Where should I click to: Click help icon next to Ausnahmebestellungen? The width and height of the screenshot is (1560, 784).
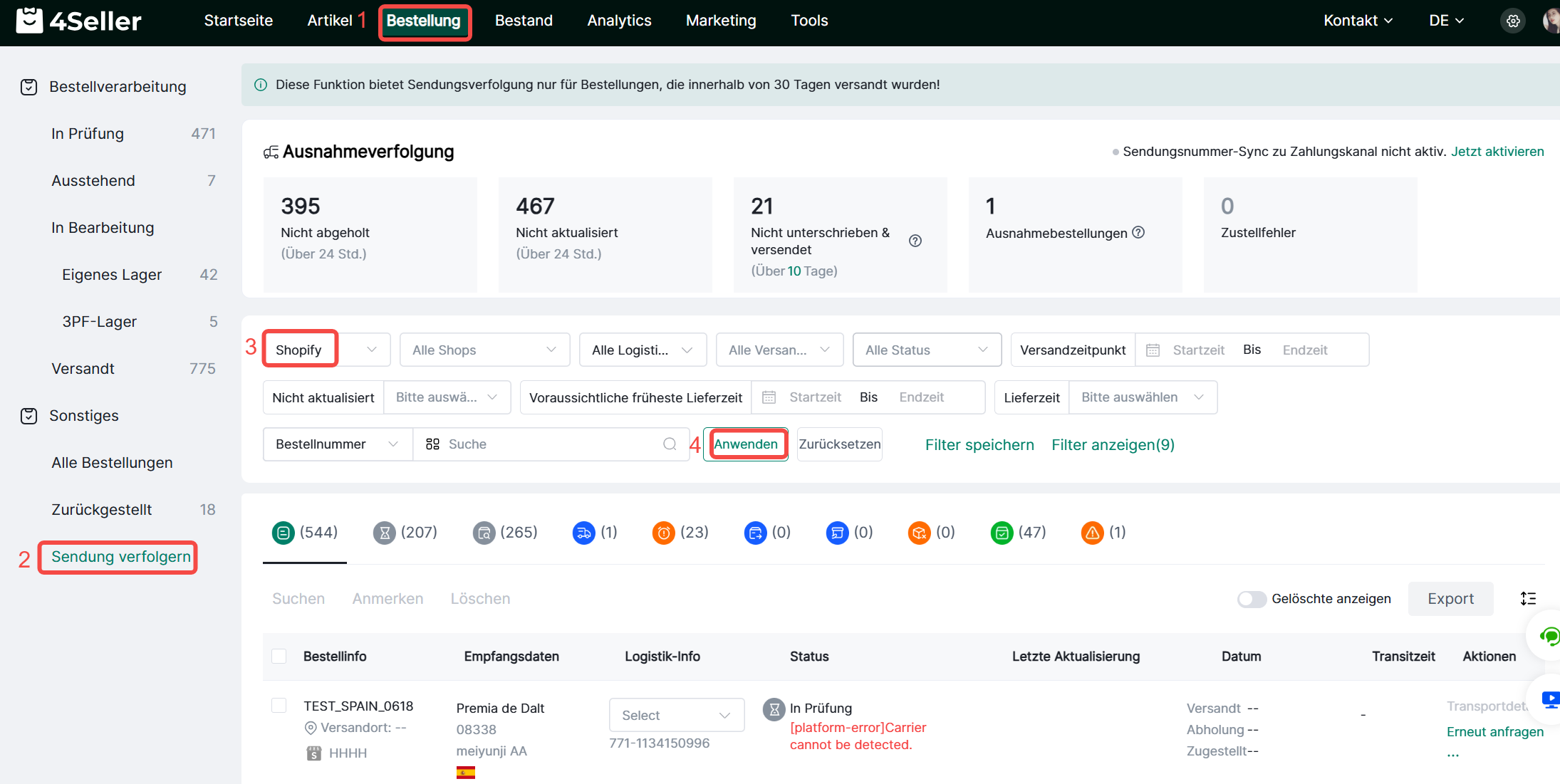pos(1138,232)
